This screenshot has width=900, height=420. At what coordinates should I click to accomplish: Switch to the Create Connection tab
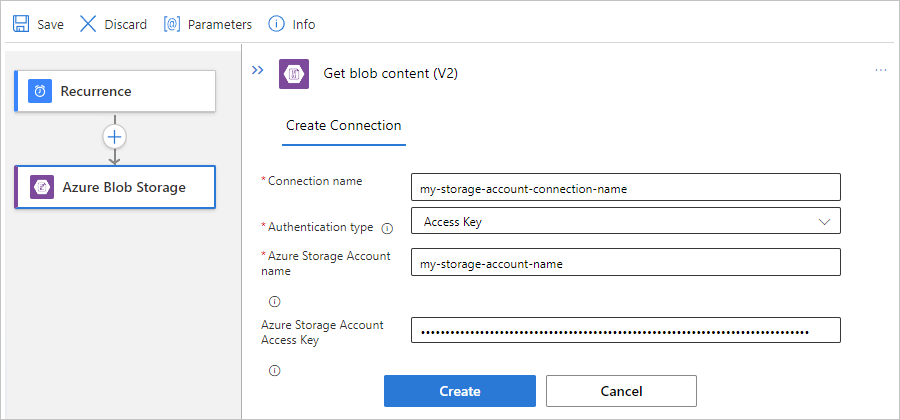[344, 126]
